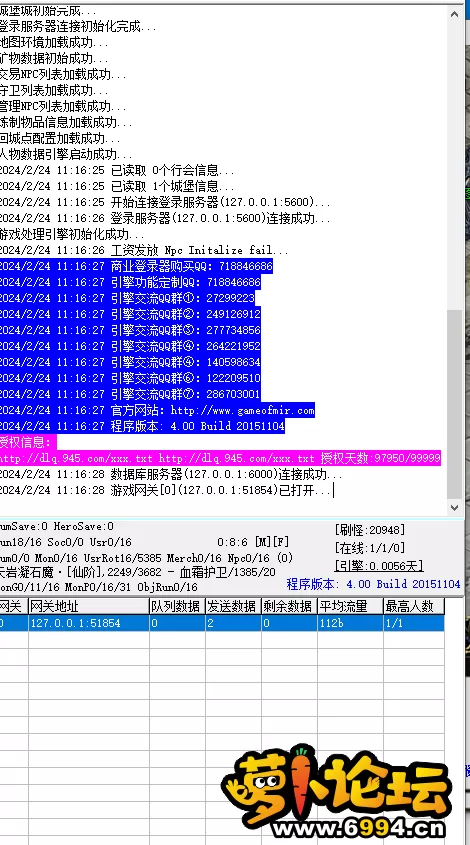470x845 pixels.
Task: Click the 平均流量 column header
Action: 350,606
